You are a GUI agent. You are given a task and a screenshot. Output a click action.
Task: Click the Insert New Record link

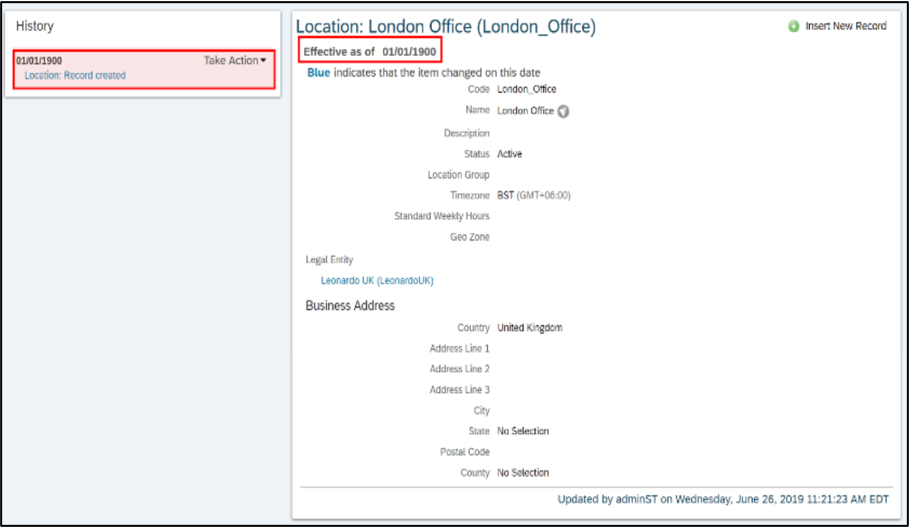(846, 26)
